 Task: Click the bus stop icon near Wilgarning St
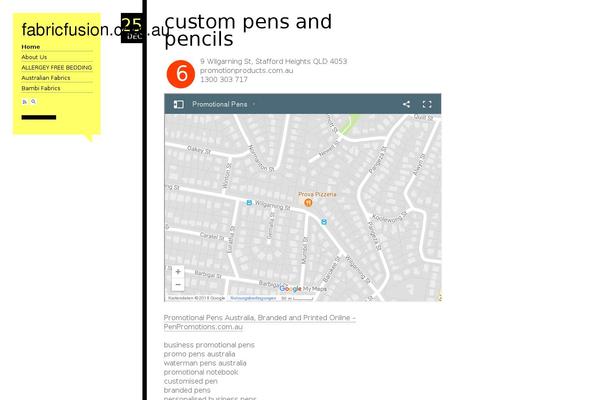click(249, 202)
